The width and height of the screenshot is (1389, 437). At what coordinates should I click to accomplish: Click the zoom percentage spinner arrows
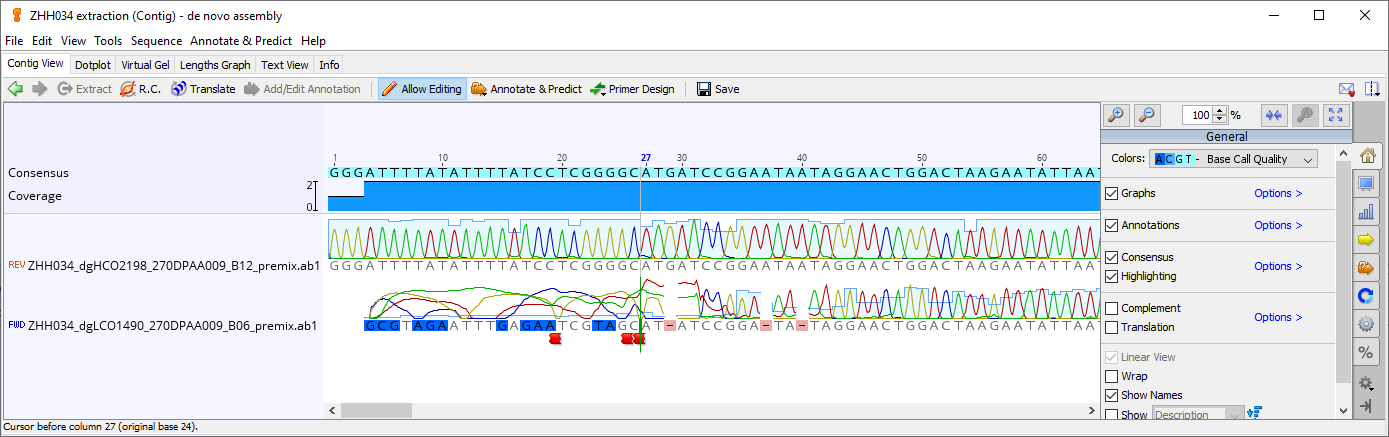[1220, 115]
